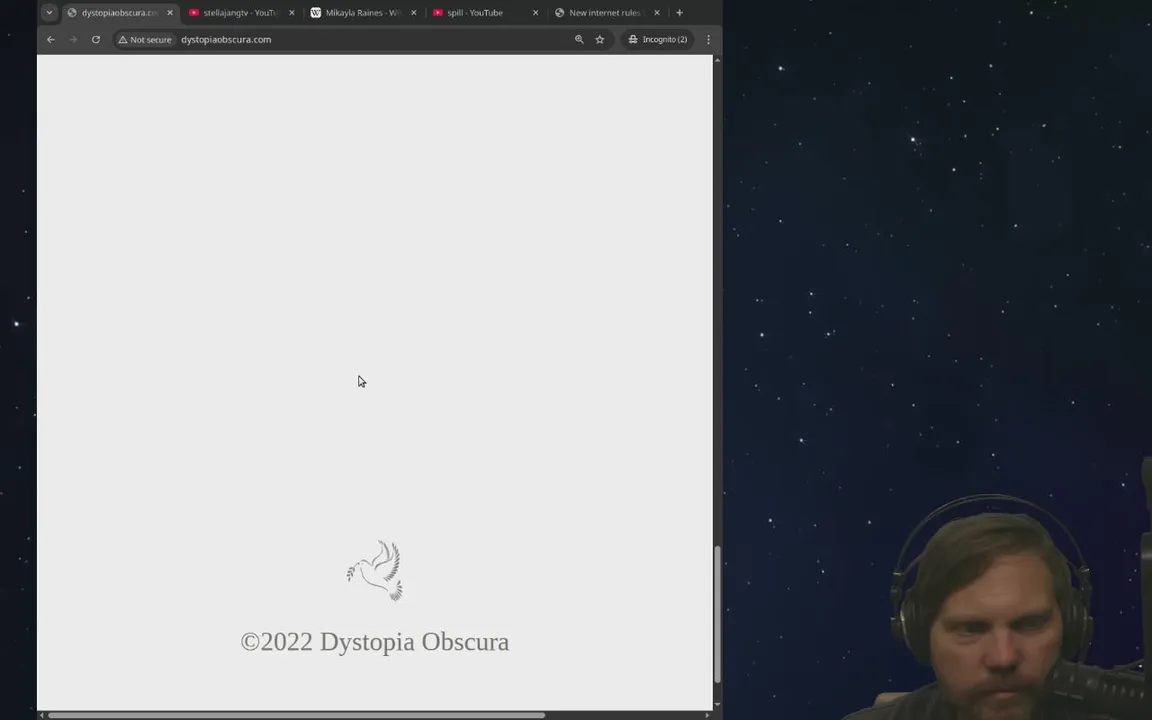Open the Chrome three-dot menu
This screenshot has width=1152, height=720.
coord(708,40)
